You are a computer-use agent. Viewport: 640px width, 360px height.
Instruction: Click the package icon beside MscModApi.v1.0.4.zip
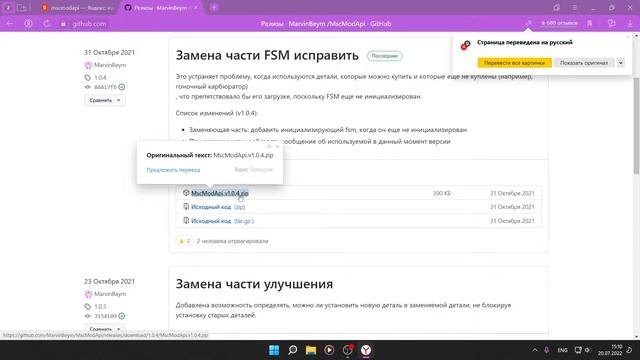[x=186, y=193]
